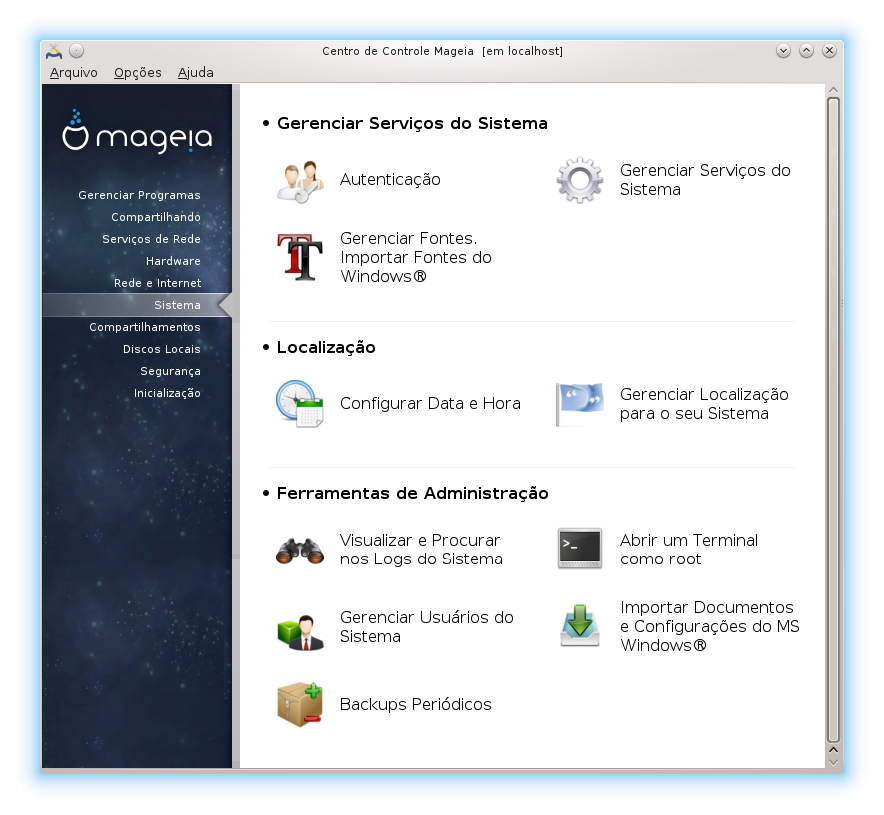
Task: Click Visualizar e Procurar nos Logs text
Action: (x=421, y=550)
